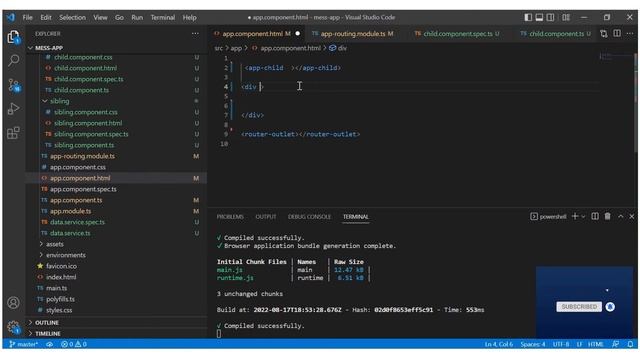
Task: Open the Accounts menu icon
Action: click(13, 303)
